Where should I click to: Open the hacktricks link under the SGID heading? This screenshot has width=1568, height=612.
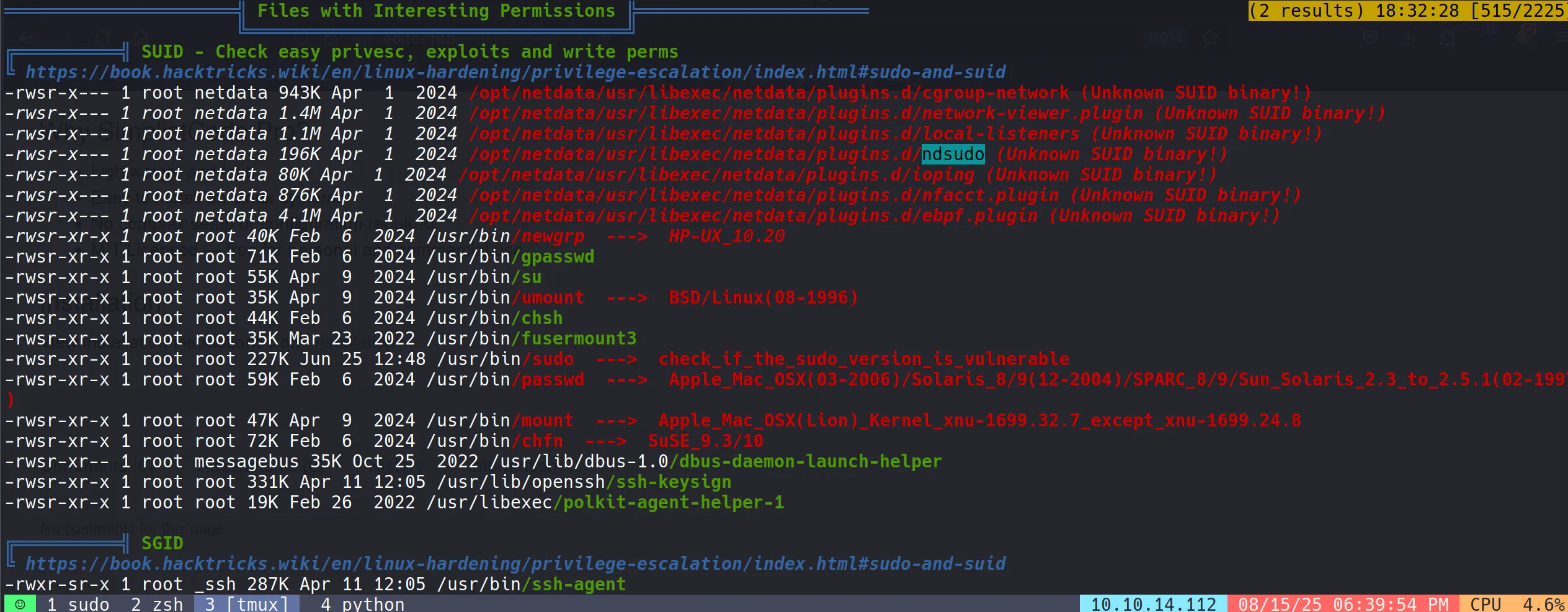pyautogui.click(x=515, y=564)
